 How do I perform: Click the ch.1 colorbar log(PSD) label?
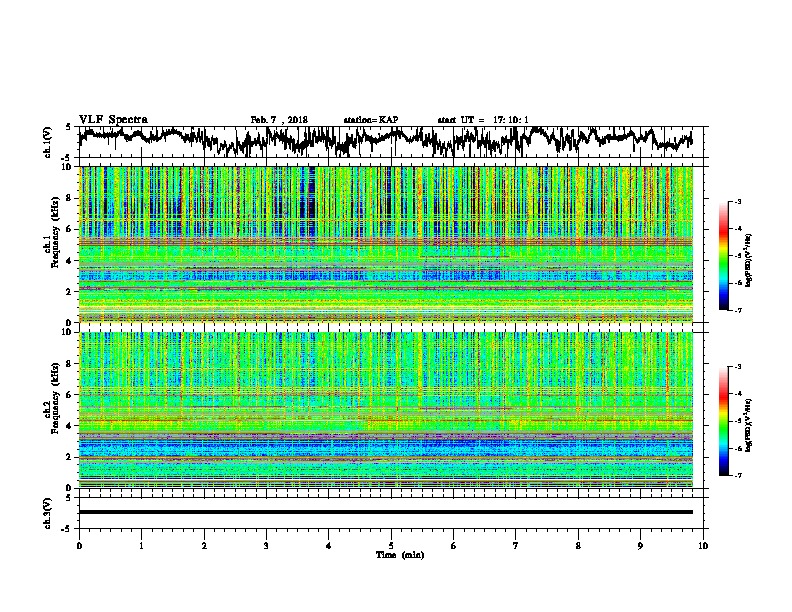pos(748,261)
